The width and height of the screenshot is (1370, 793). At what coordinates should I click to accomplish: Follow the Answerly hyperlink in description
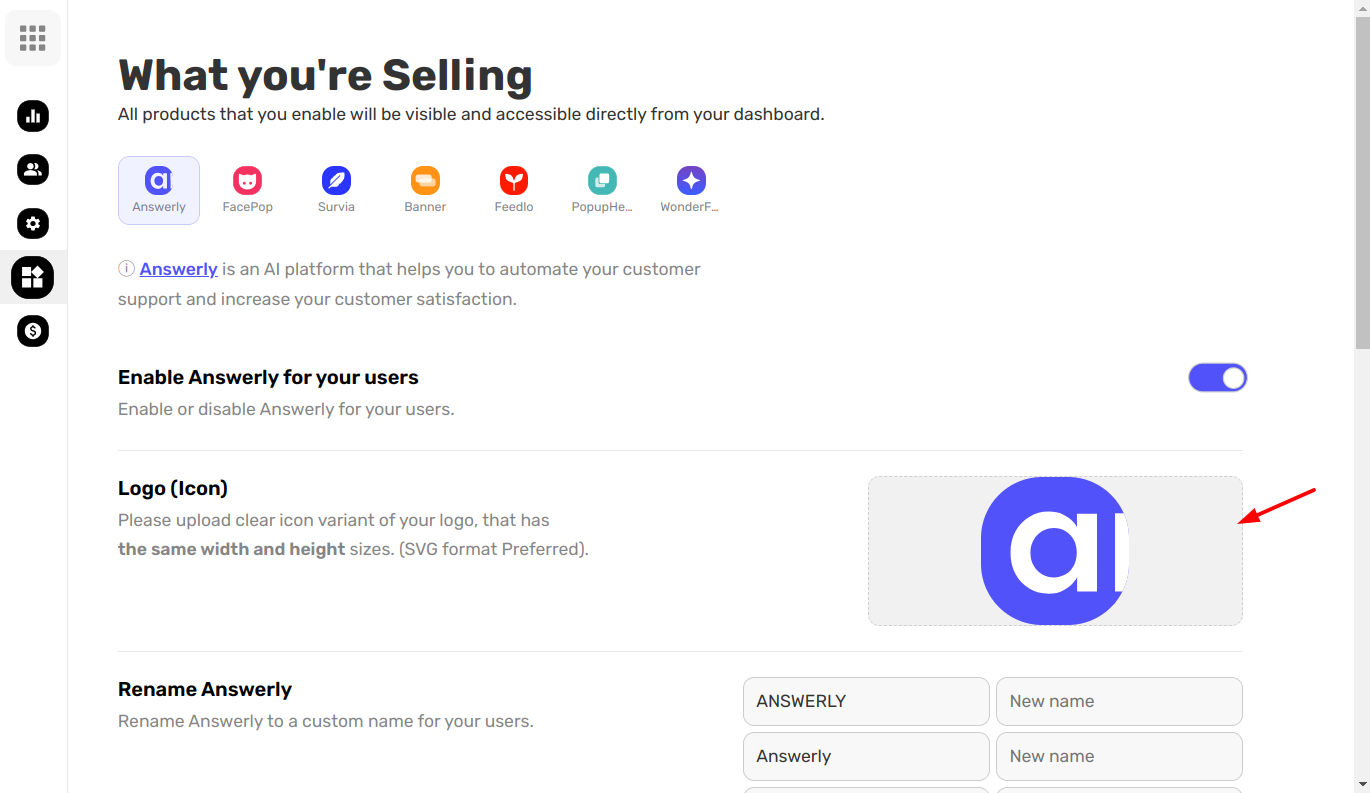[178, 269]
